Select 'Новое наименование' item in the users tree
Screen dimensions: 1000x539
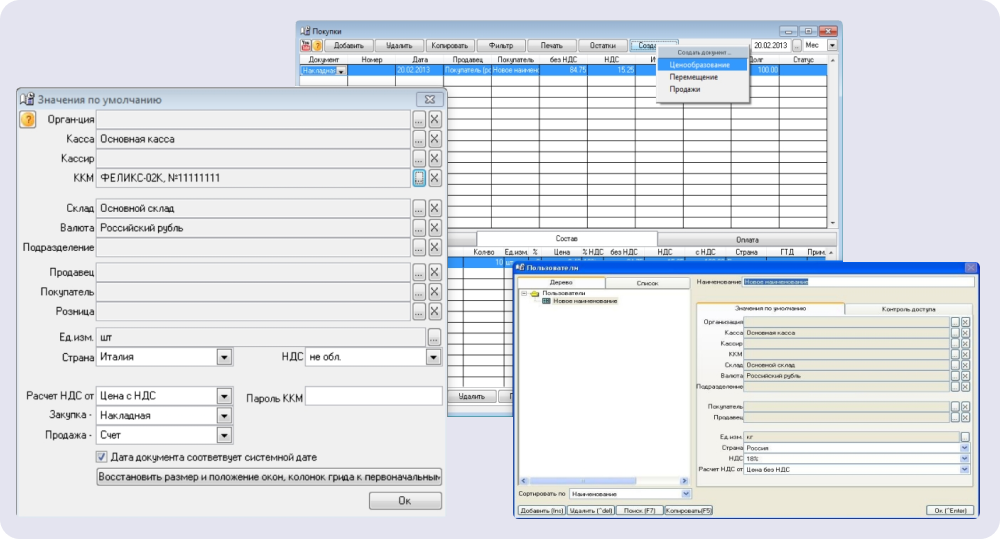click(x=585, y=301)
